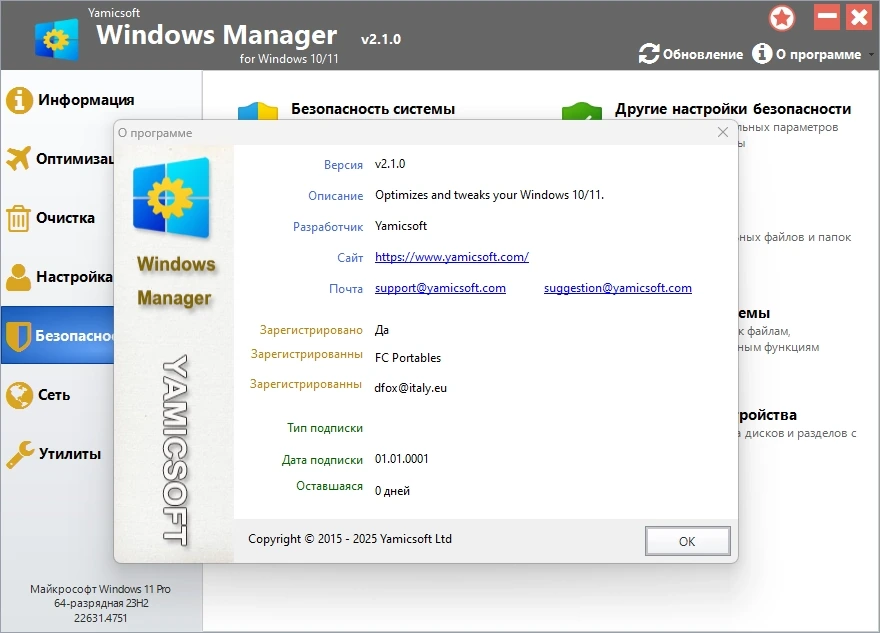Select the Сеть section
The image size is (880, 633).
57,395
